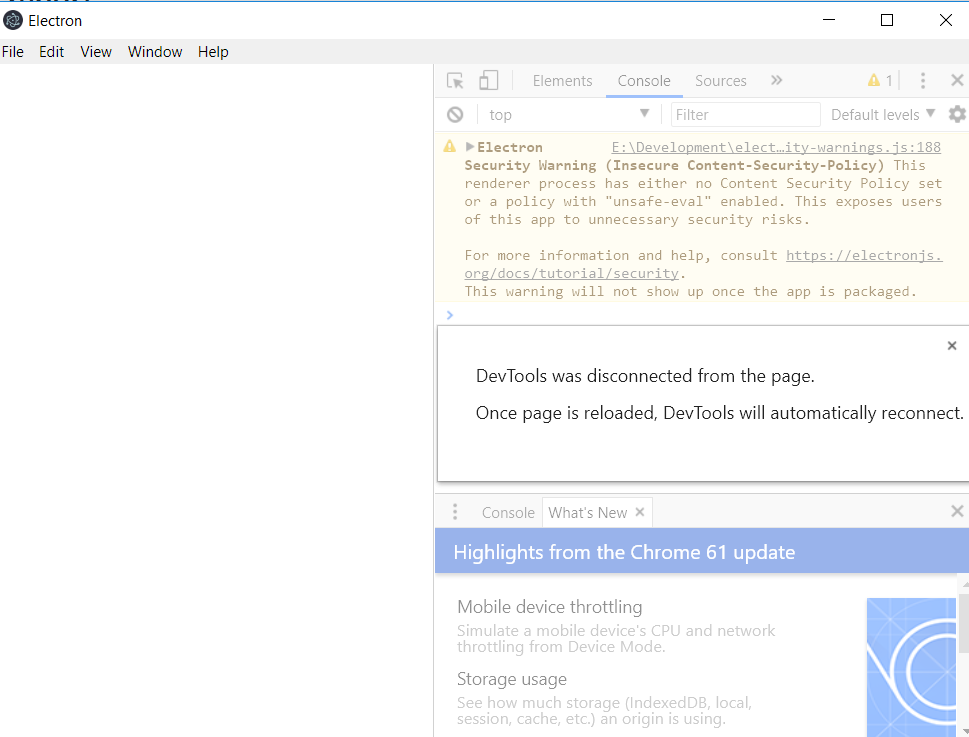
Task: Open the drawer three-dot menu
Action: tap(455, 512)
